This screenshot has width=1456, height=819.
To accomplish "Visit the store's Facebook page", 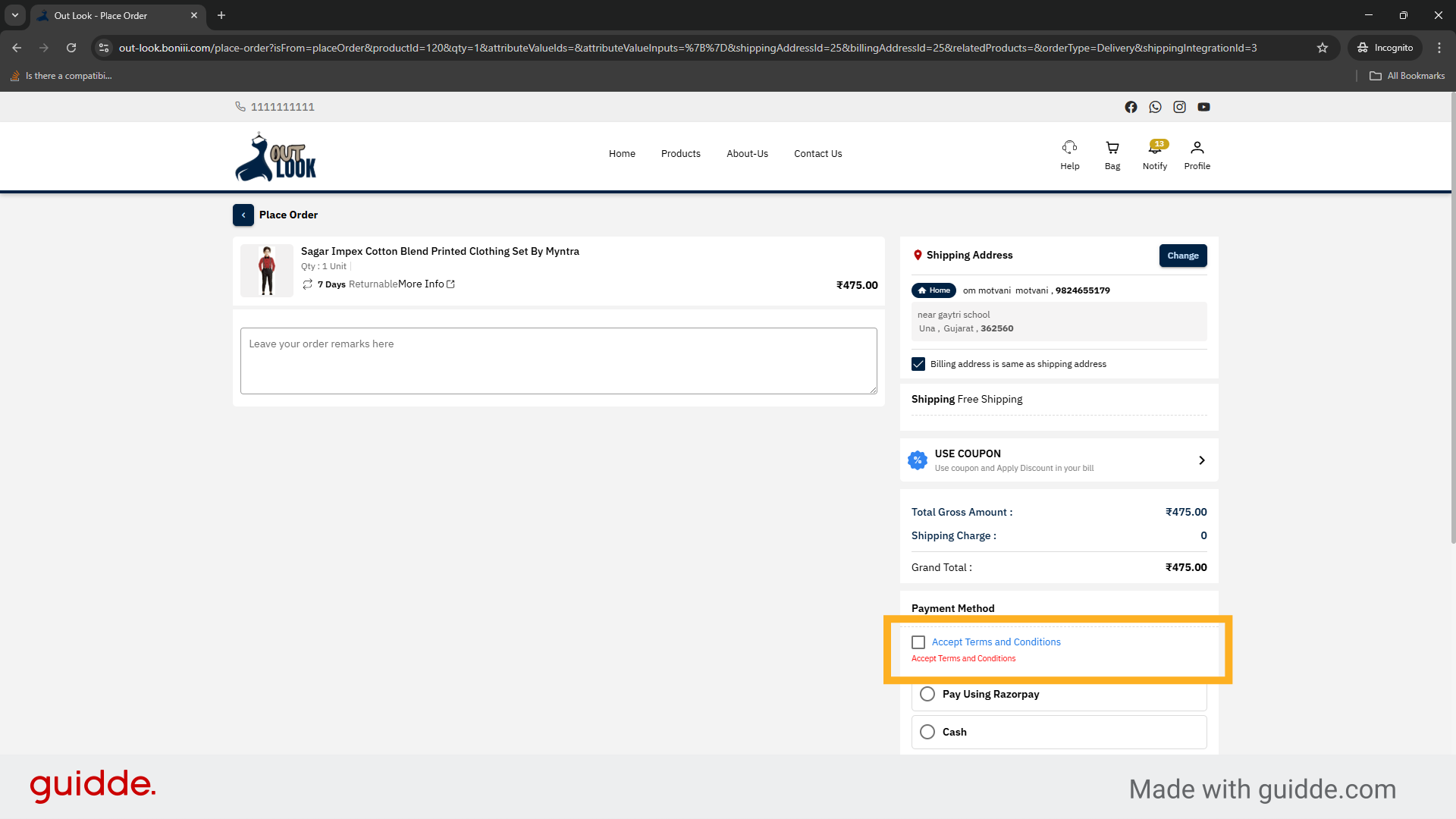I will pyautogui.click(x=1131, y=107).
